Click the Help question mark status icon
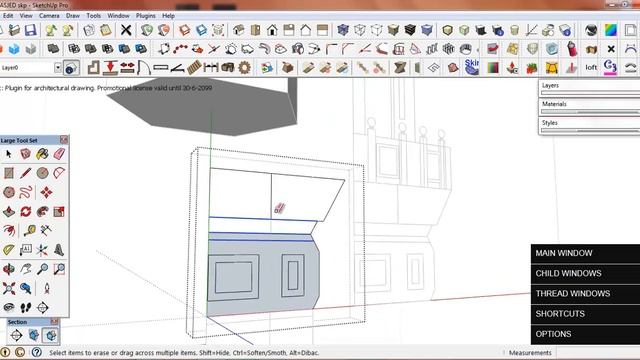 click(36, 352)
